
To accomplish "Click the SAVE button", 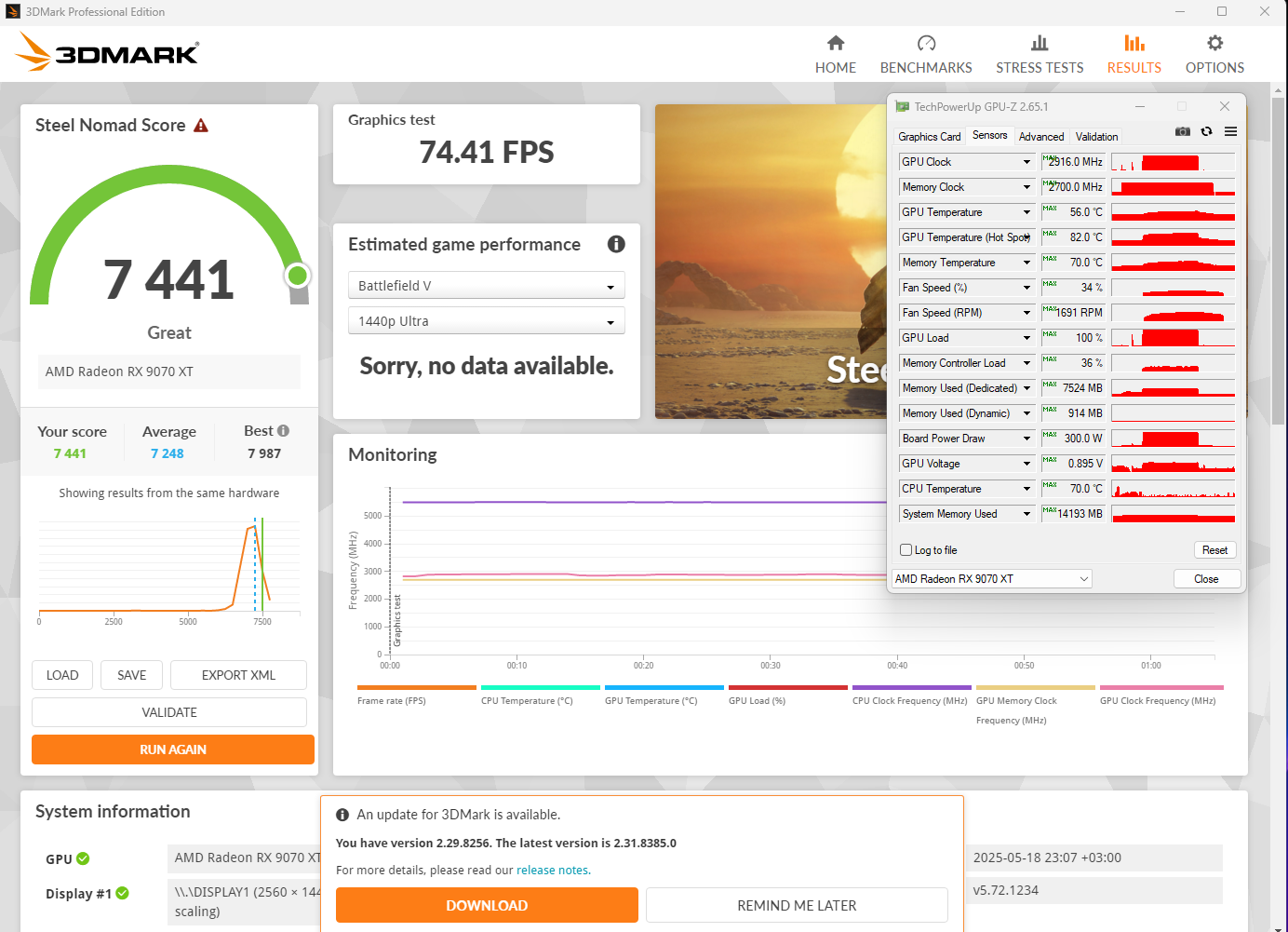I will [132, 675].
